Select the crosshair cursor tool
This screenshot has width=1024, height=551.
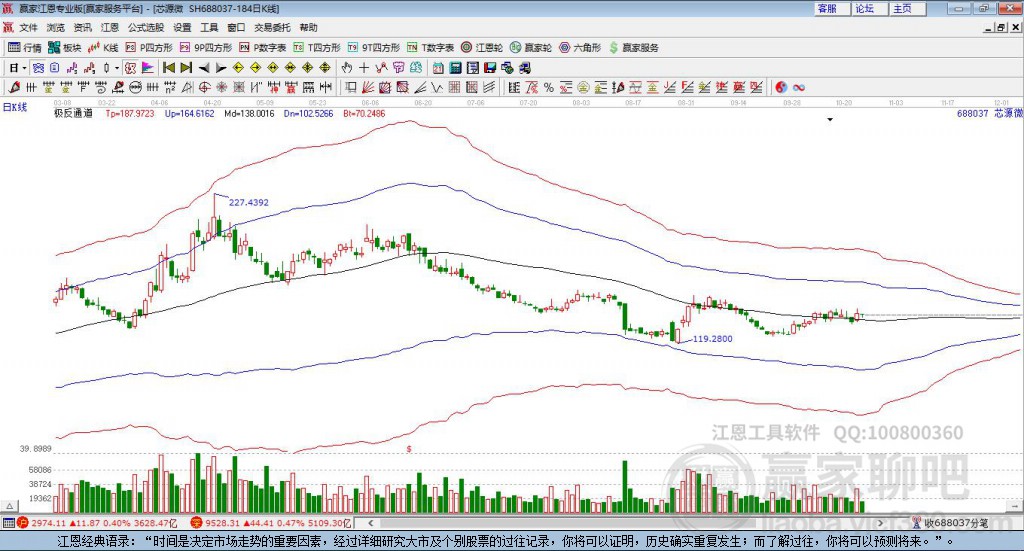click(x=364, y=68)
